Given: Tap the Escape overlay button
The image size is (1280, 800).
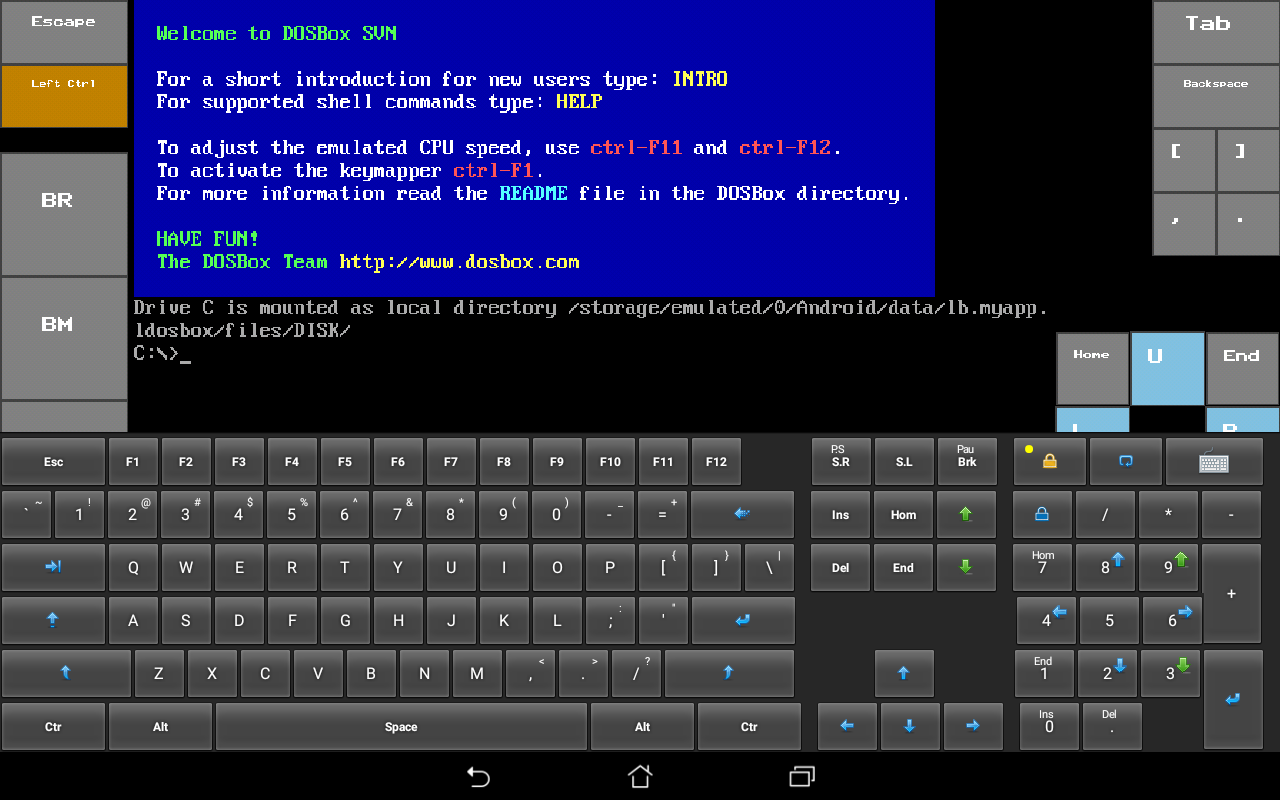Looking at the screenshot, I should tap(64, 32).
